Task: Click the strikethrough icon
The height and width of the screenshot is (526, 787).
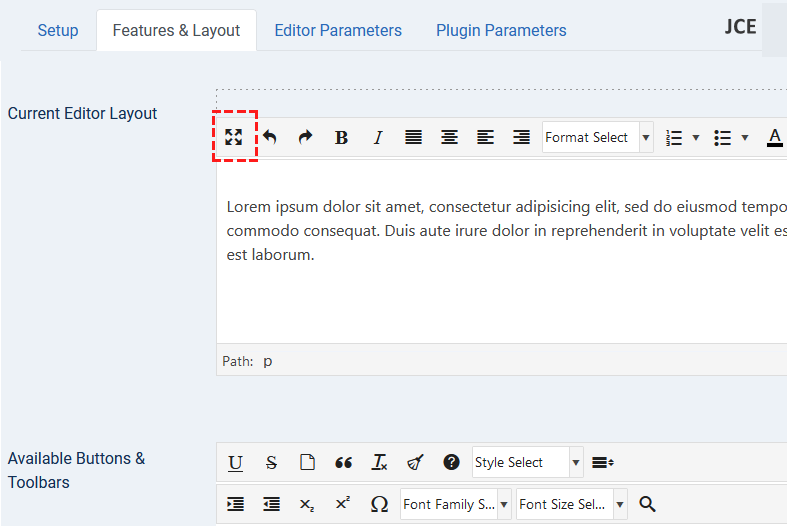Action: point(271,462)
